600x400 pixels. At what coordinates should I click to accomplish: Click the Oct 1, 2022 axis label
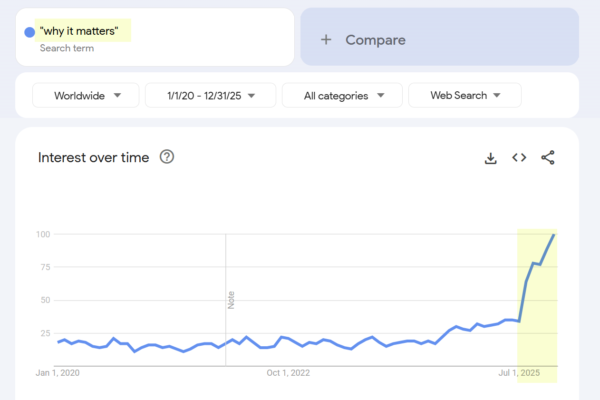pos(288,373)
